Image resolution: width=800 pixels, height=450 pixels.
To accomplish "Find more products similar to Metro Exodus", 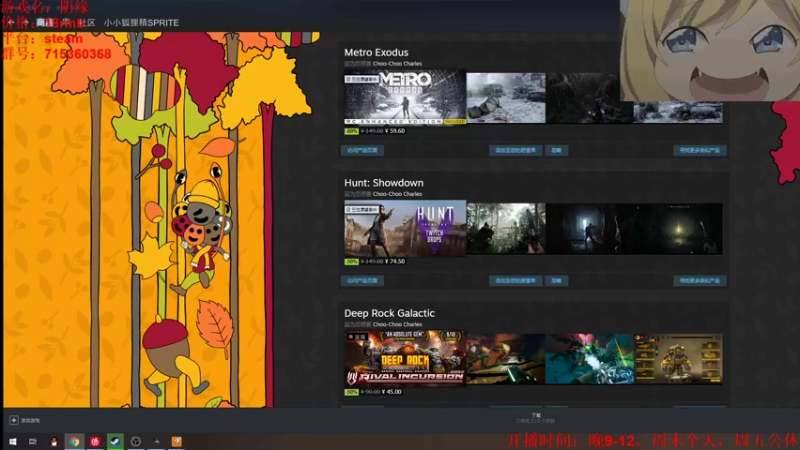I will pyautogui.click(x=699, y=150).
